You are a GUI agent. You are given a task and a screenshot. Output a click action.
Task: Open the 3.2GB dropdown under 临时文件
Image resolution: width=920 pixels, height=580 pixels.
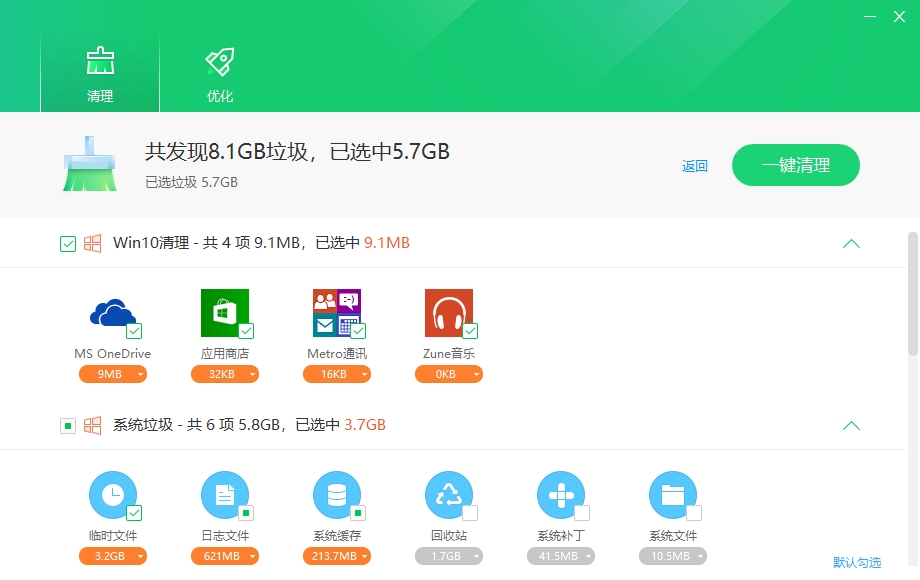tap(113, 557)
